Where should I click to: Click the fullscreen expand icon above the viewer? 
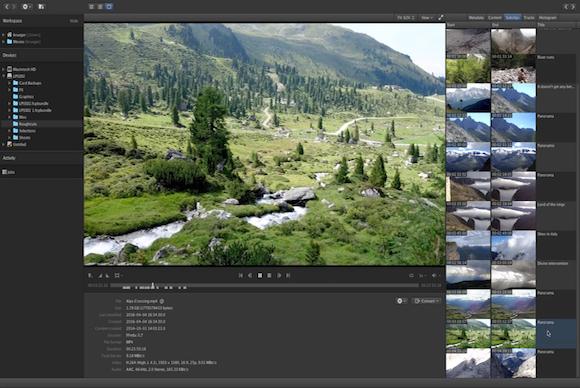(441, 17)
